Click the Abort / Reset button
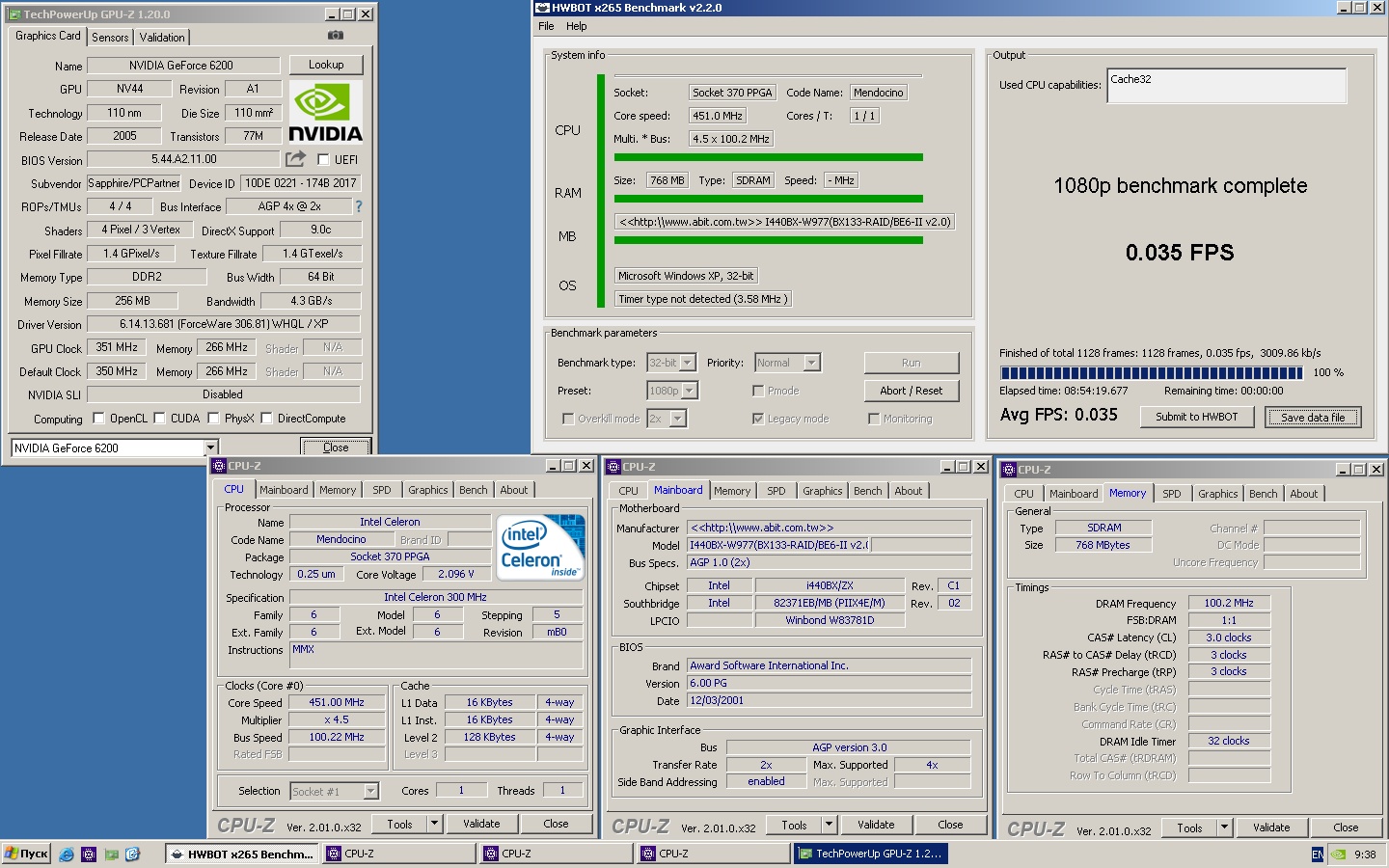Screen dimensions: 1389x868 [912, 391]
